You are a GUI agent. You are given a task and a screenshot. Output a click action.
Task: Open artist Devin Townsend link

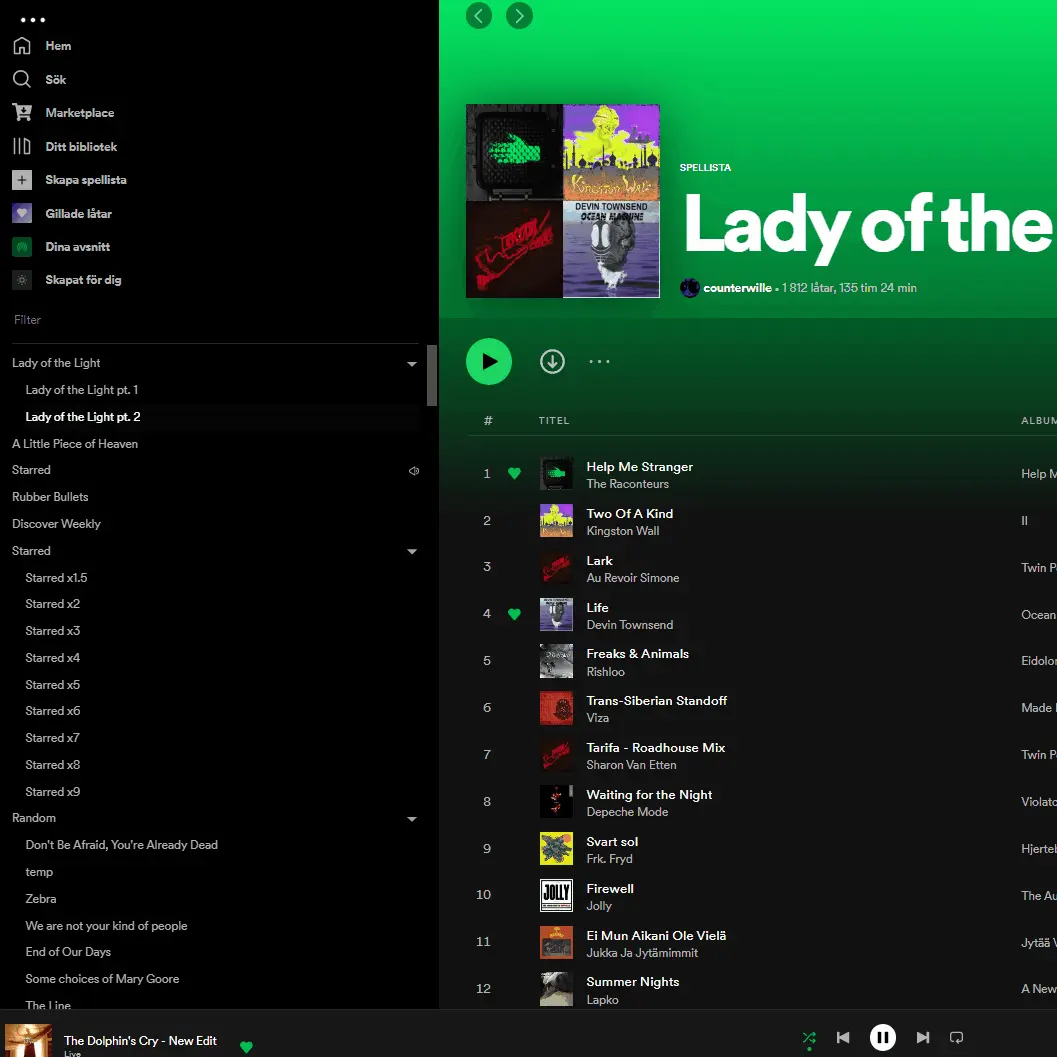[630, 625]
